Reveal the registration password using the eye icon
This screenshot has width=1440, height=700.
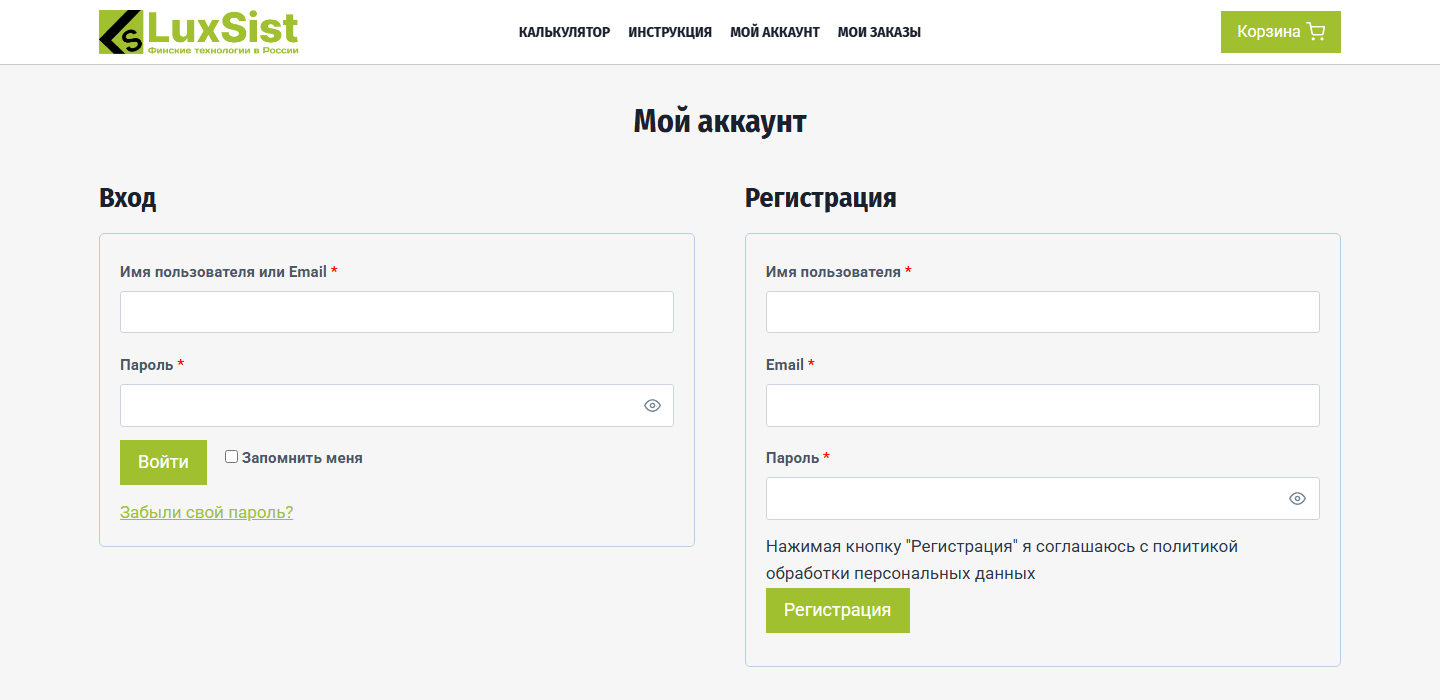click(x=1298, y=498)
